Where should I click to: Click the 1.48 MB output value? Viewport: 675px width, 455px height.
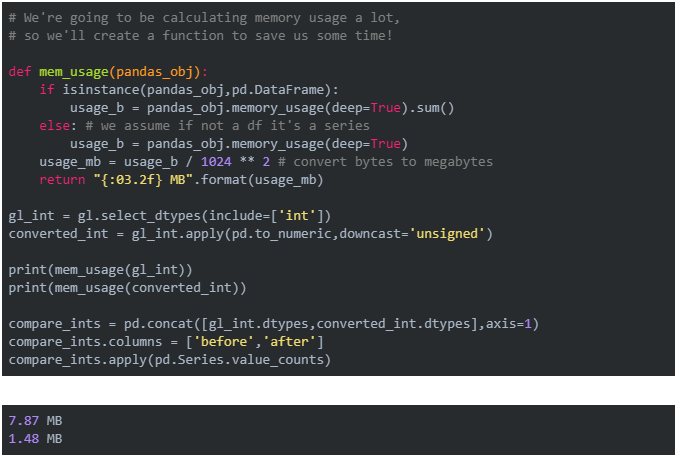click(35, 439)
